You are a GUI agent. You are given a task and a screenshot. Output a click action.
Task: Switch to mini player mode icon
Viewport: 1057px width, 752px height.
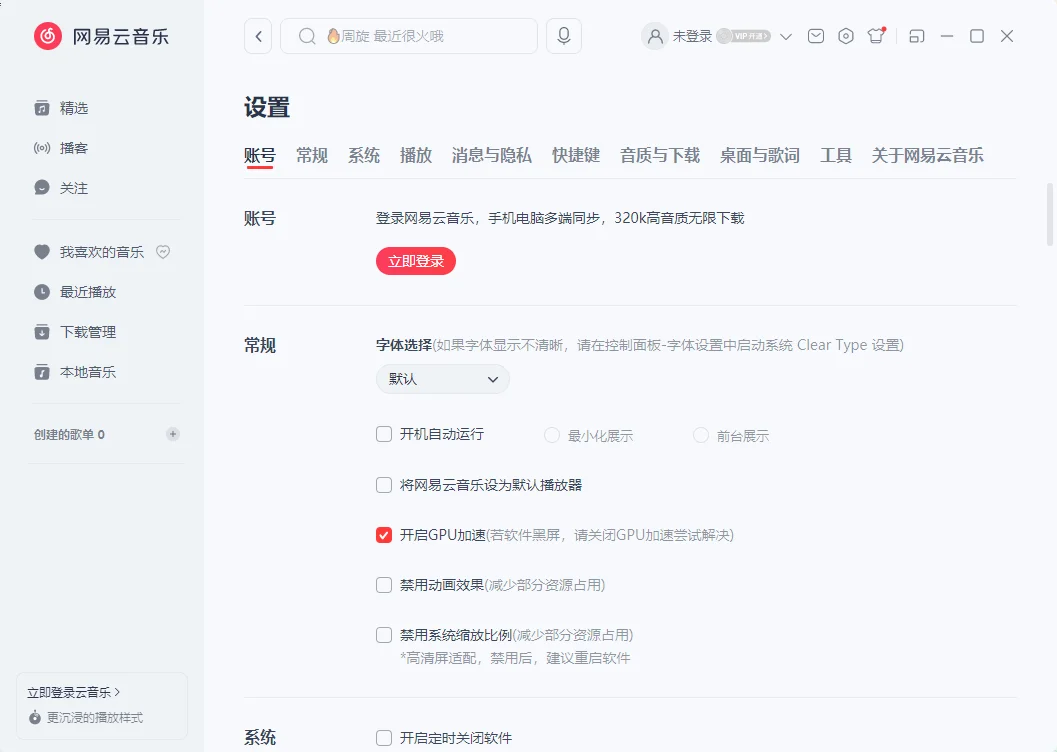[917, 36]
